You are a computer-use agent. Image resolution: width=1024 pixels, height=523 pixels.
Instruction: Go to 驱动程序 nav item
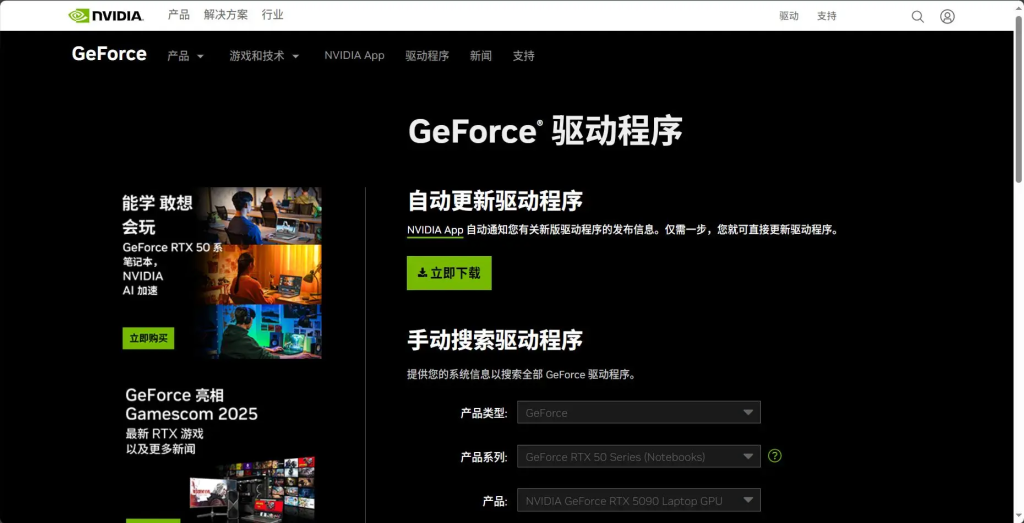pos(427,56)
